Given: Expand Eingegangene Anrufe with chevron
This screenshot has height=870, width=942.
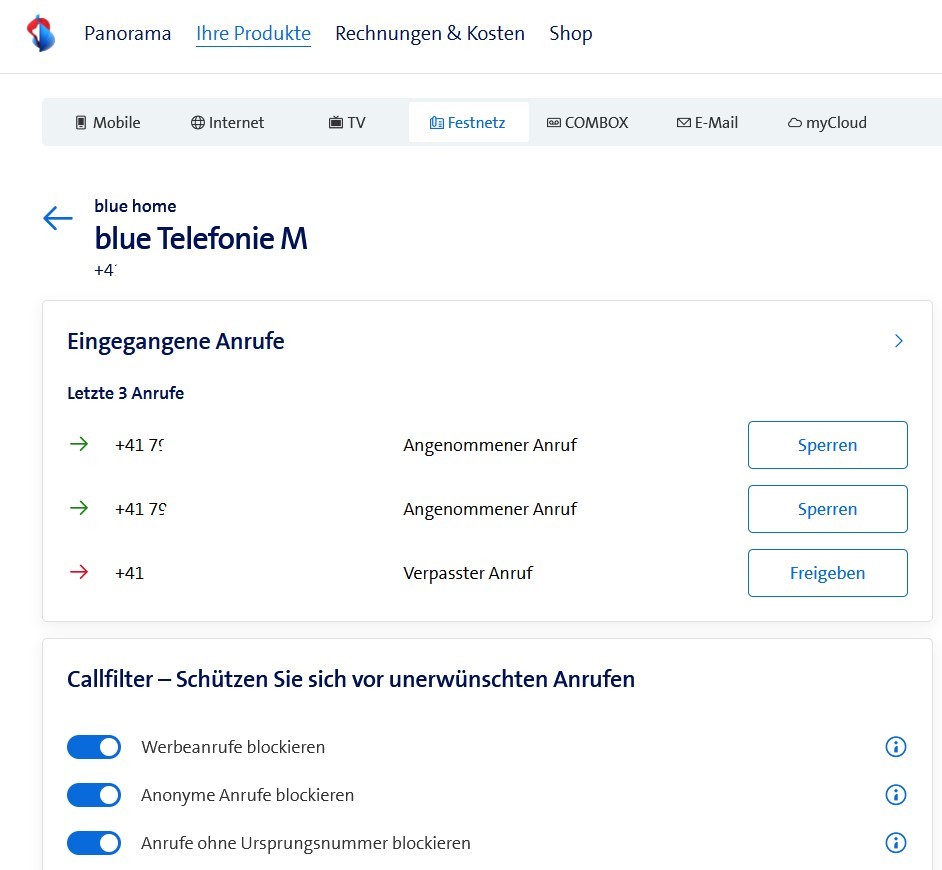Looking at the screenshot, I should (898, 341).
